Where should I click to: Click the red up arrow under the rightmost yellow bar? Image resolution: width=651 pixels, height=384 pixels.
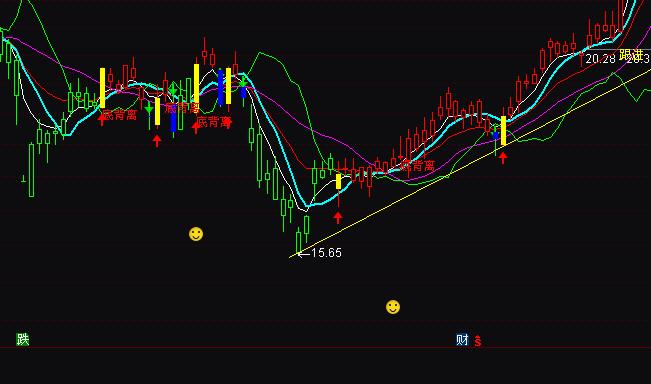point(503,158)
